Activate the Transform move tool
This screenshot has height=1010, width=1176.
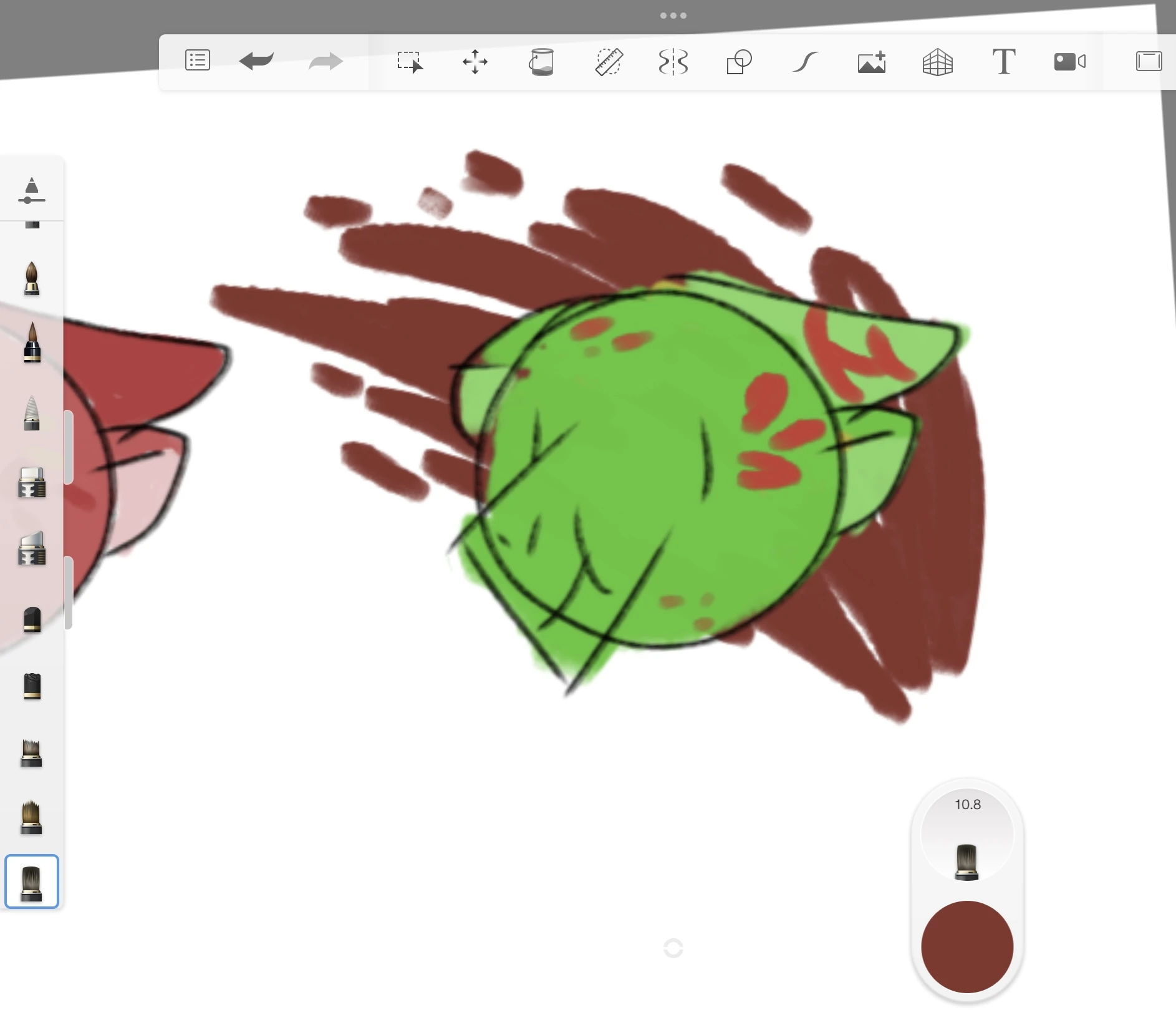tap(475, 62)
